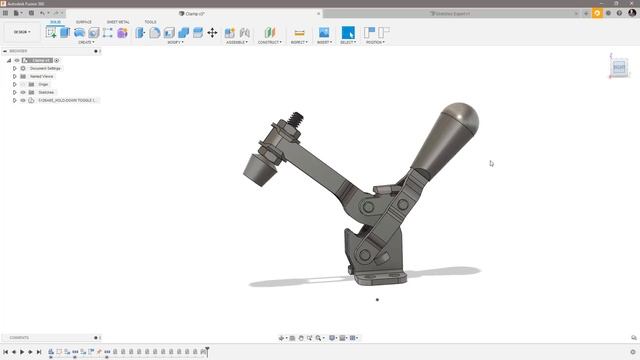
Task: Switch to the second untitled document tab
Action: tap(450, 13)
